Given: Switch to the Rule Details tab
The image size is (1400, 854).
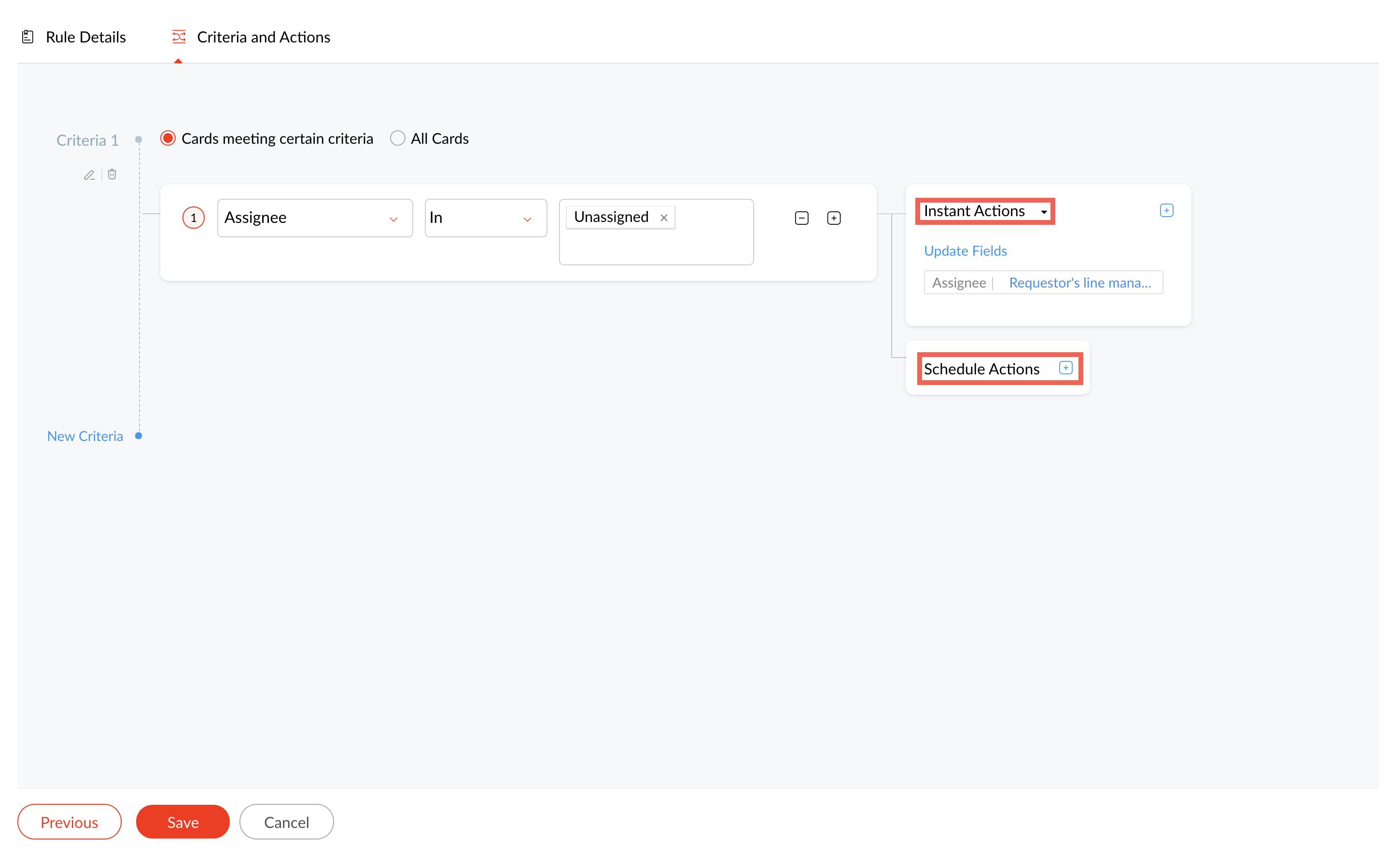Looking at the screenshot, I should point(85,37).
